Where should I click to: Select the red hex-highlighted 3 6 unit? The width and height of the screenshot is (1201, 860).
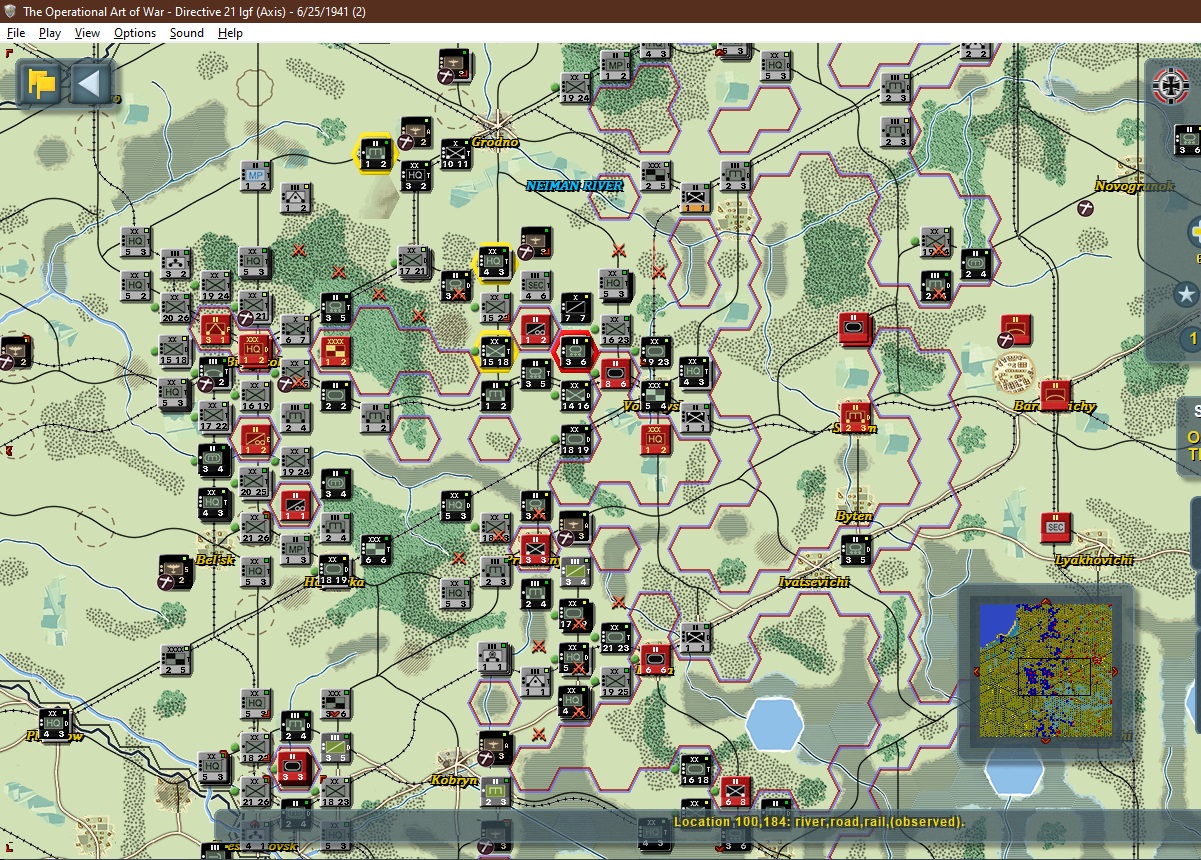tap(575, 351)
